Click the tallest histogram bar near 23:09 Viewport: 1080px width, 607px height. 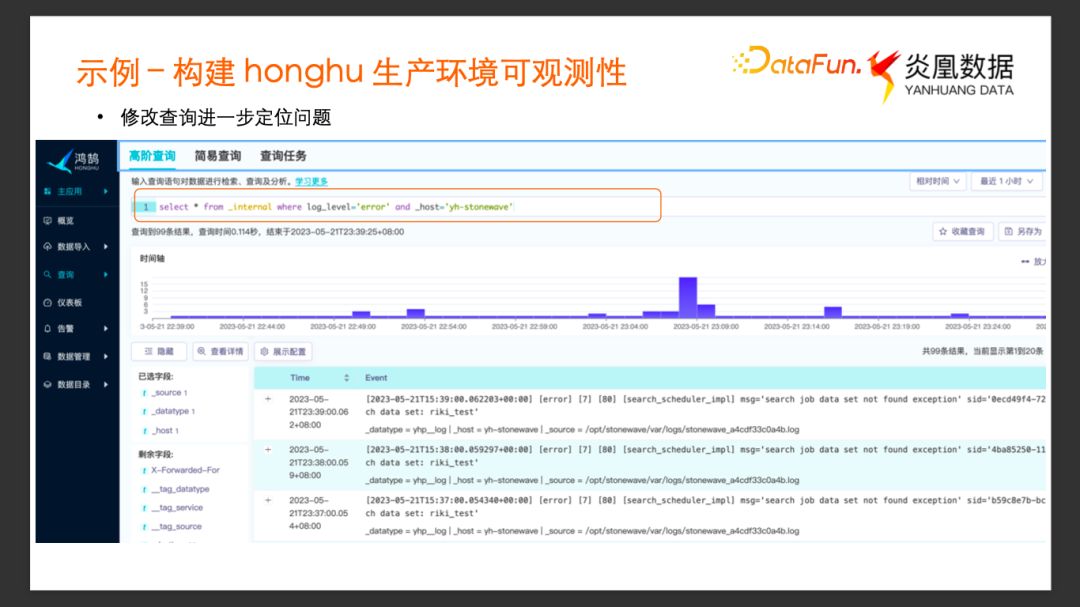click(688, 297)
